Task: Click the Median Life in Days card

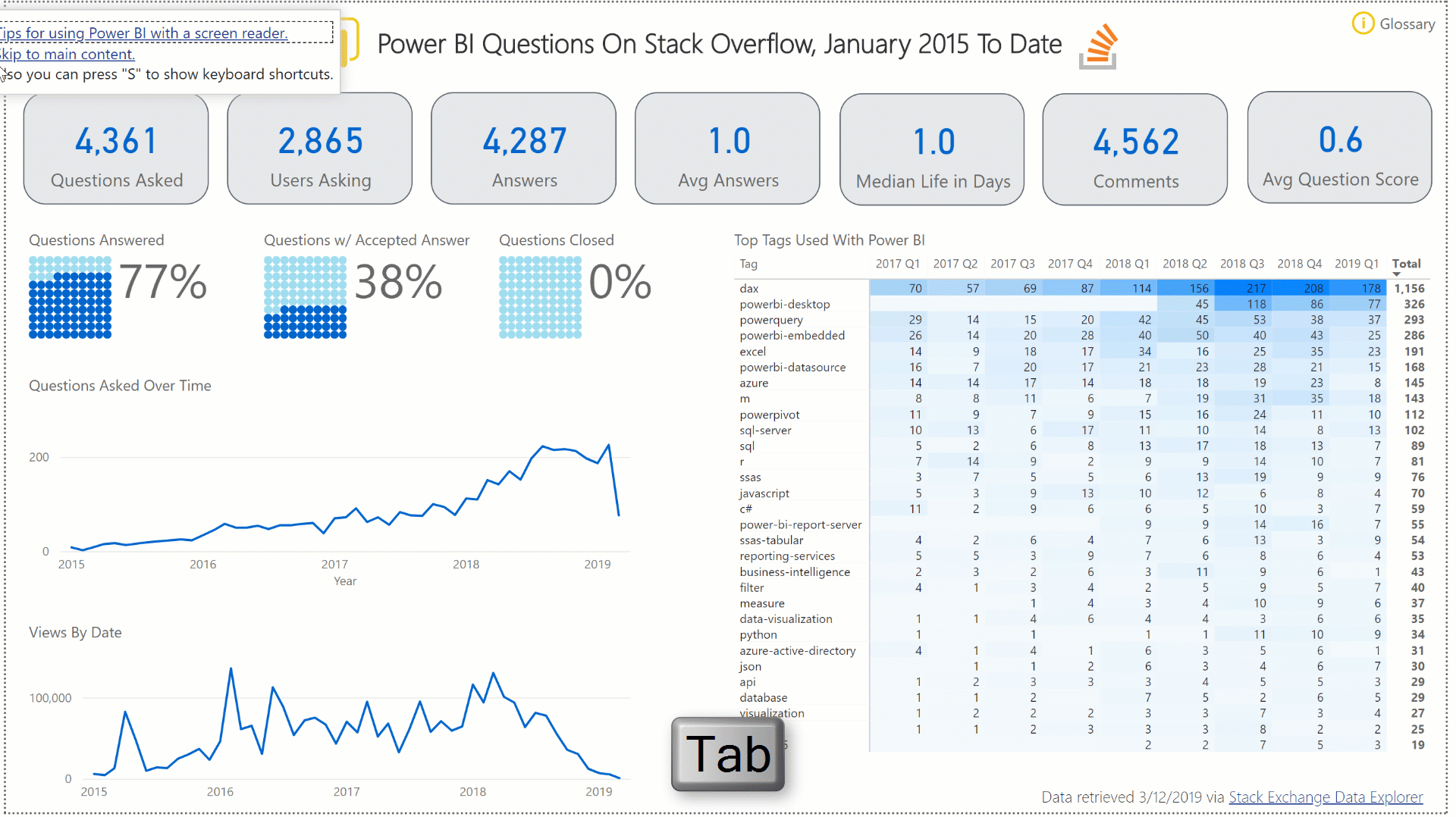Action: [932, 148]
